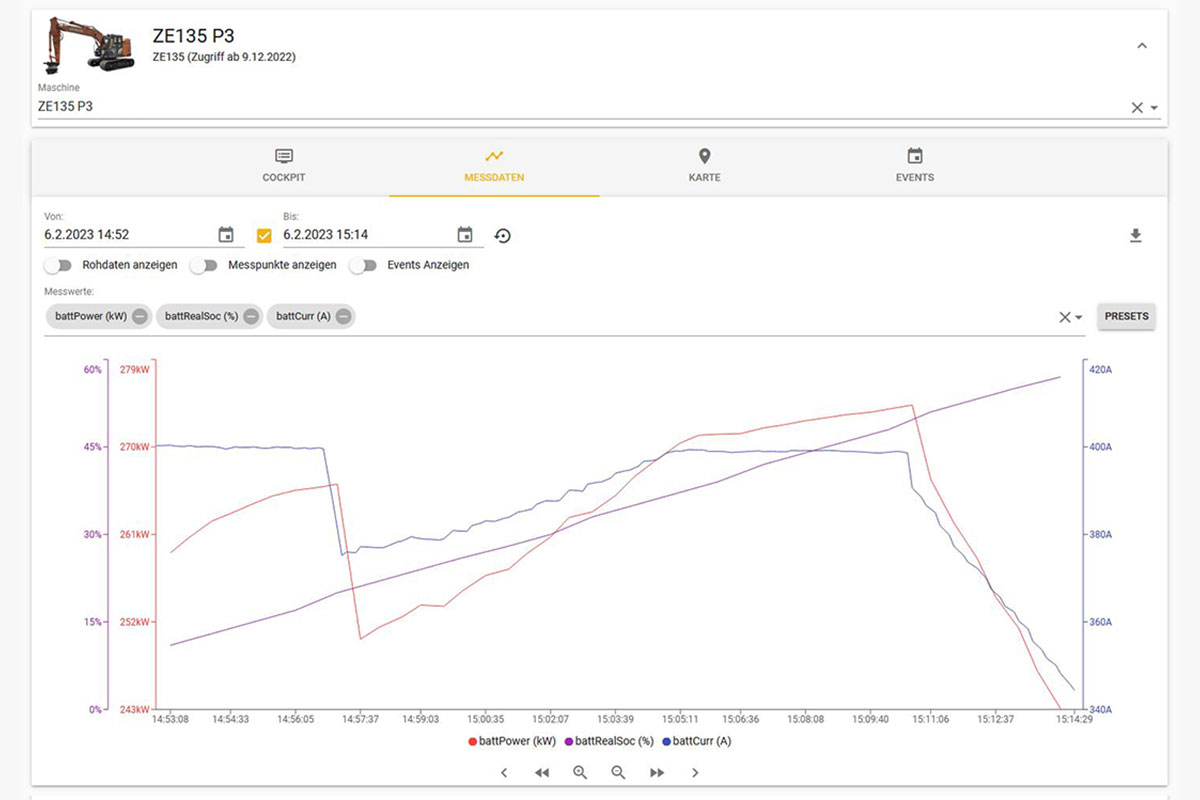Screen dimensions: 1200x800
Task: Open the Karte tab
Action: click(704, 165)
